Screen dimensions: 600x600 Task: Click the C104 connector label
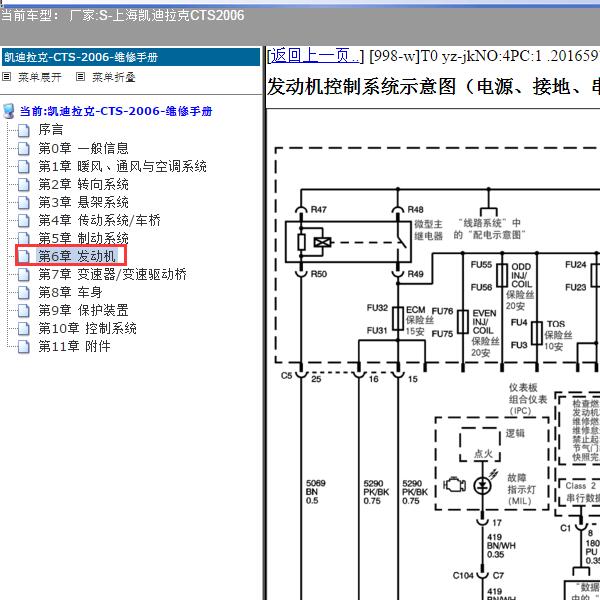(463, 576)
